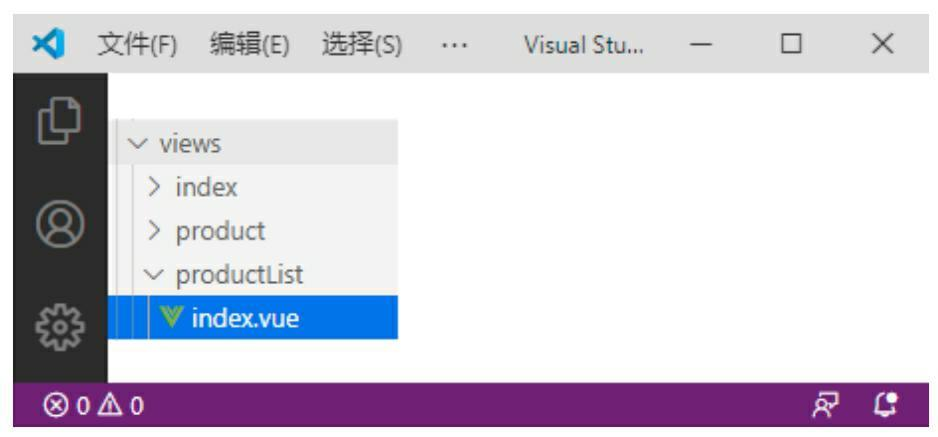Open the 编辑(E) menu
This screenshot has height=437, width=938.
[x=249, y=45]
